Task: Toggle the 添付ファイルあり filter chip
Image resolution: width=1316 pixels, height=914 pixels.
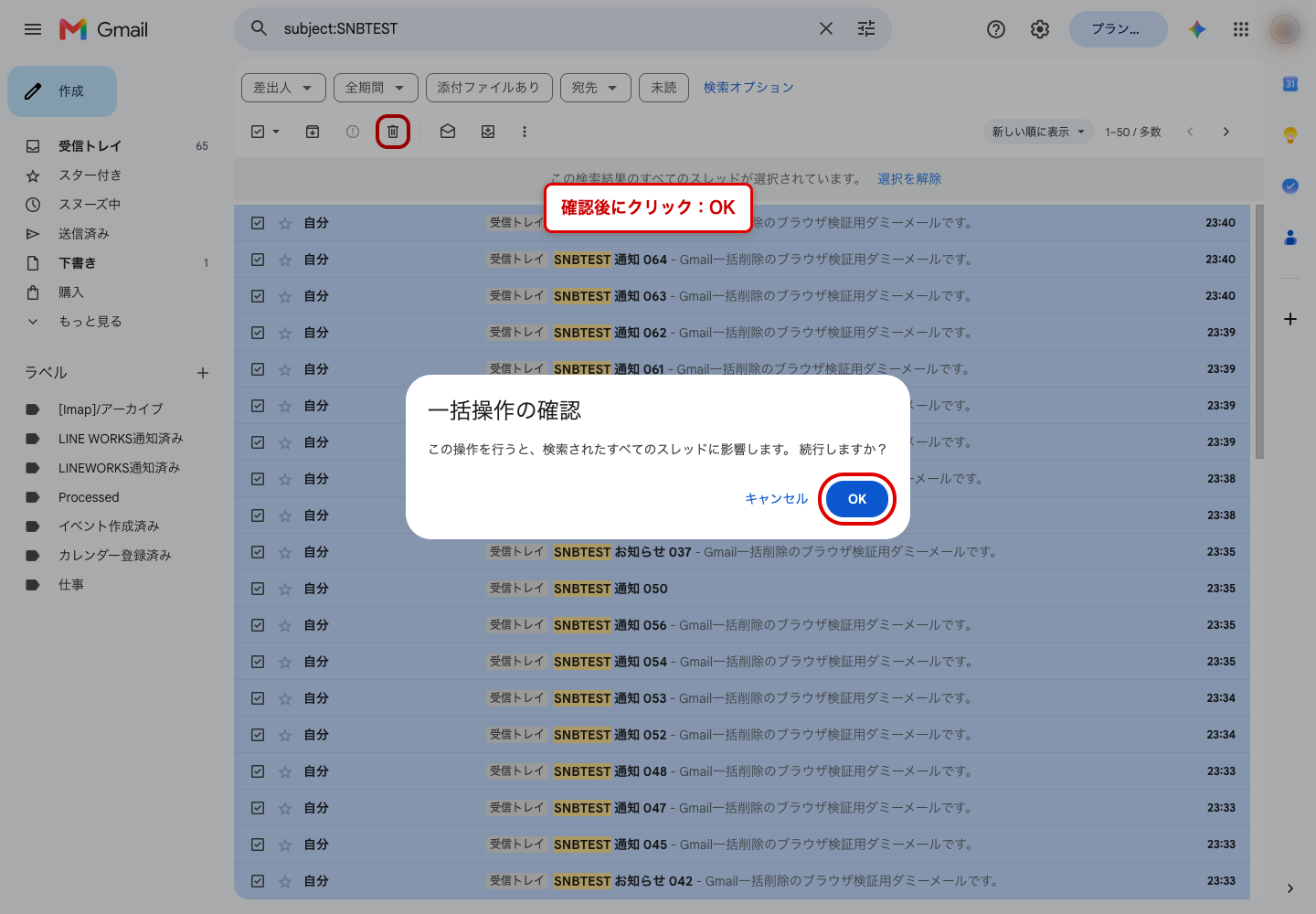Action: click(x=489, y=88)
